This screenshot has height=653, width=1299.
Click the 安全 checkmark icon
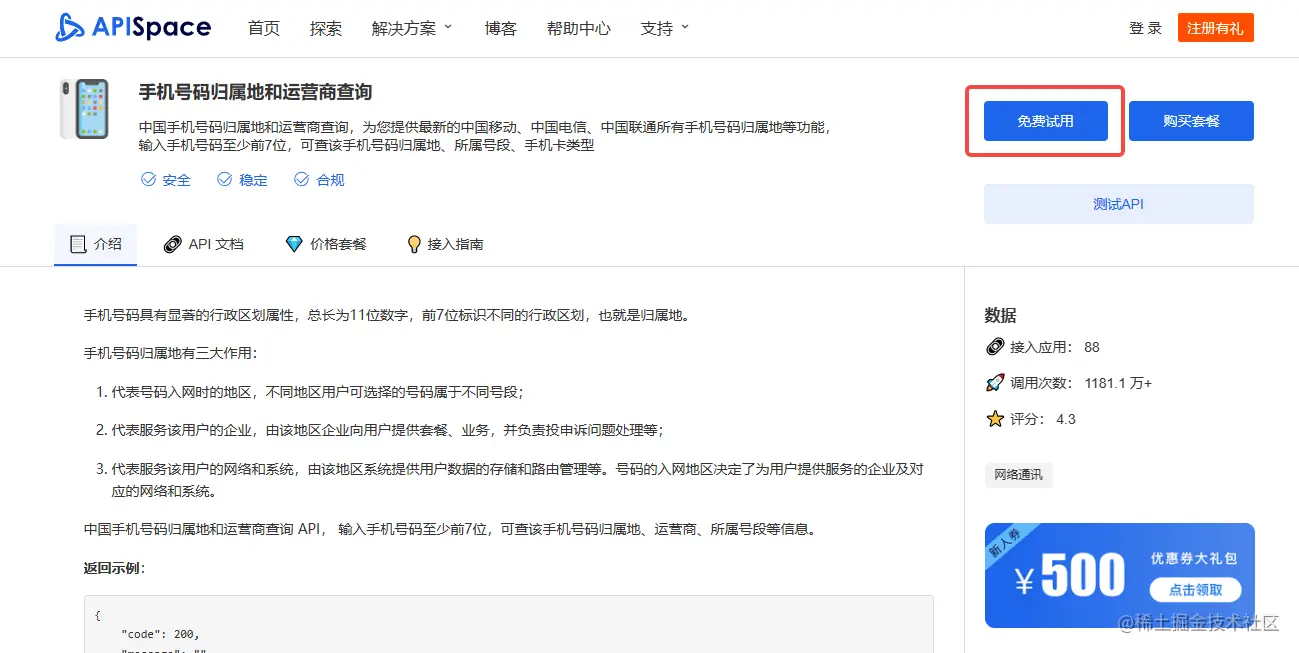point(148,180)
